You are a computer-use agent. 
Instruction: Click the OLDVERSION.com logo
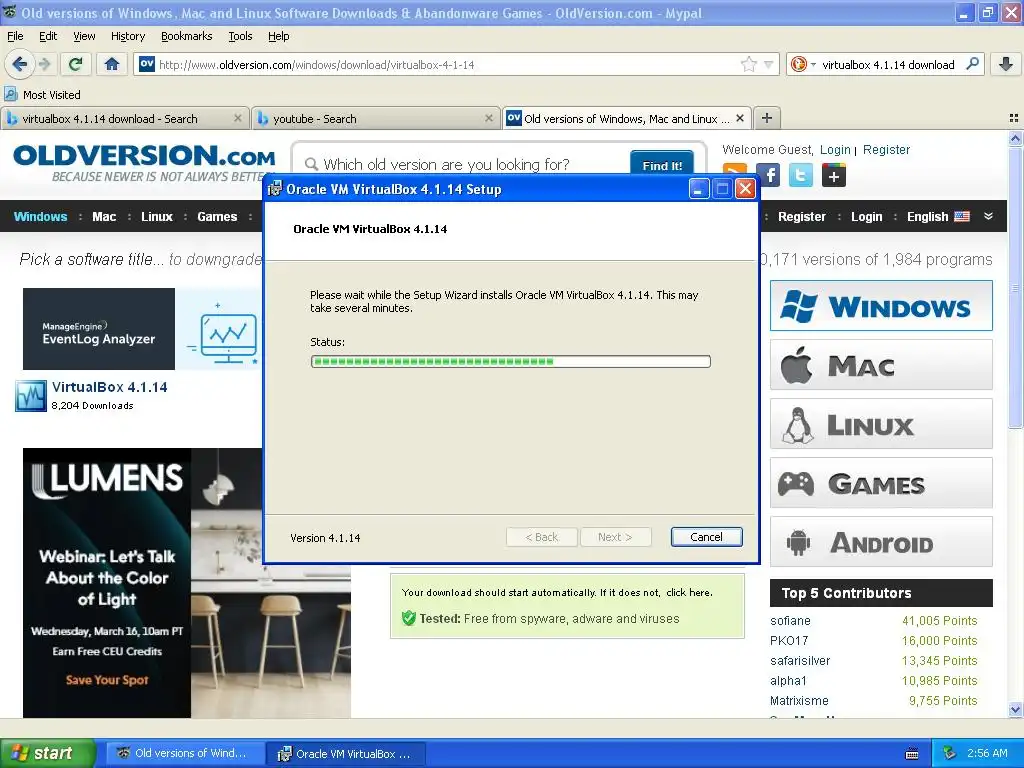tap(144, 156)
